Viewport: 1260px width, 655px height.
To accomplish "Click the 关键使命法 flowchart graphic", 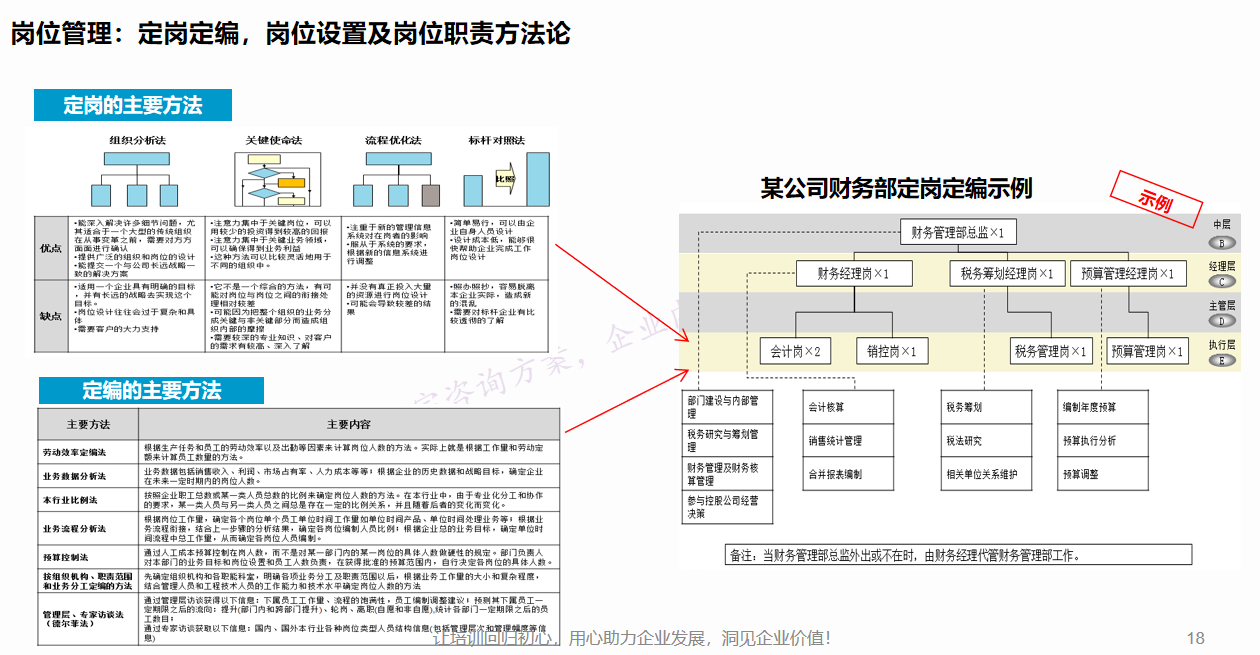I will 277,180.
